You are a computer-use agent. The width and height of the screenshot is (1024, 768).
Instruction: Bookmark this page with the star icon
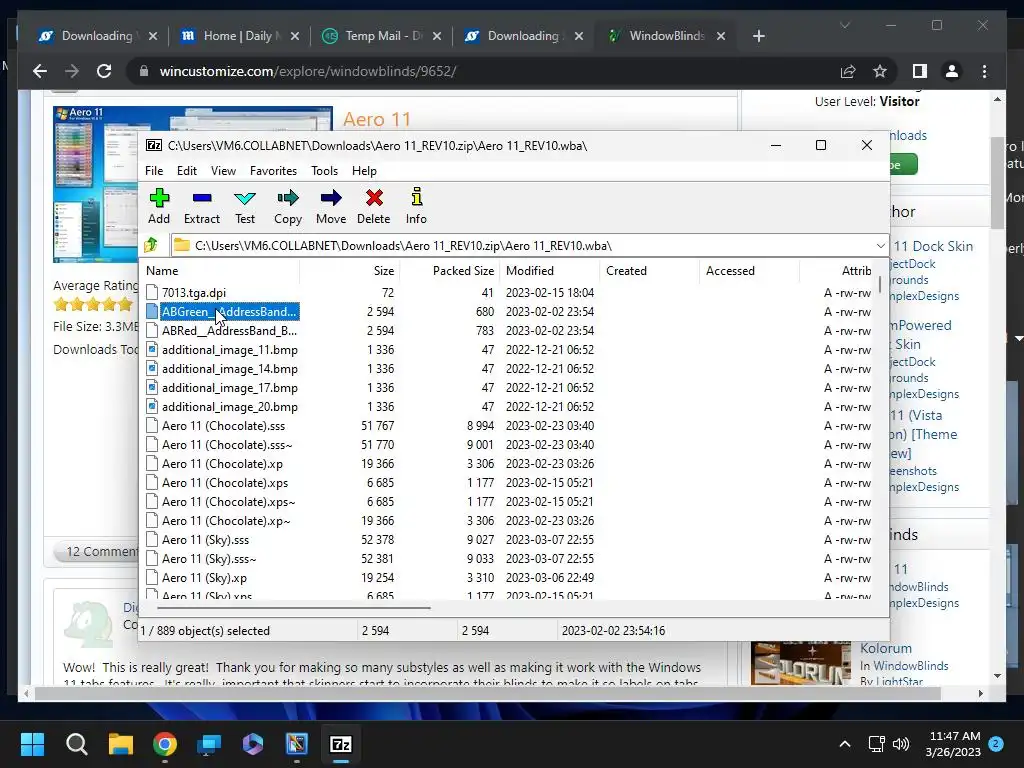(880, 71)
